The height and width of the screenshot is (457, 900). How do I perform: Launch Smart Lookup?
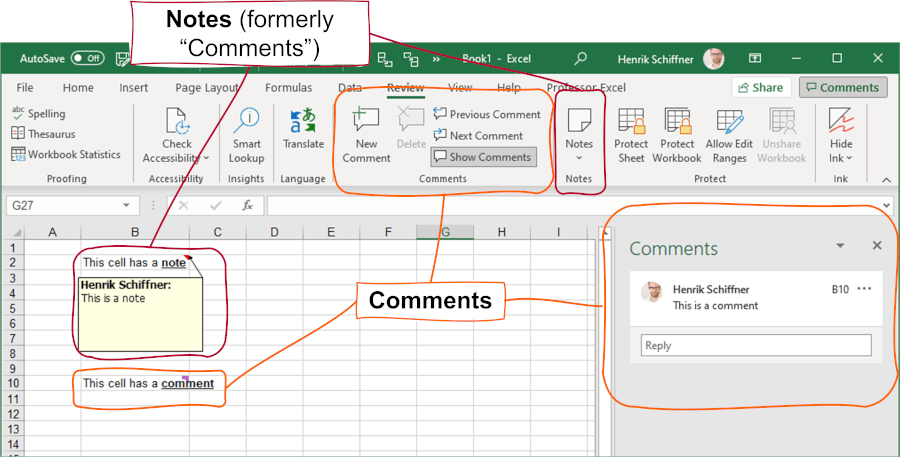[246, 135]
